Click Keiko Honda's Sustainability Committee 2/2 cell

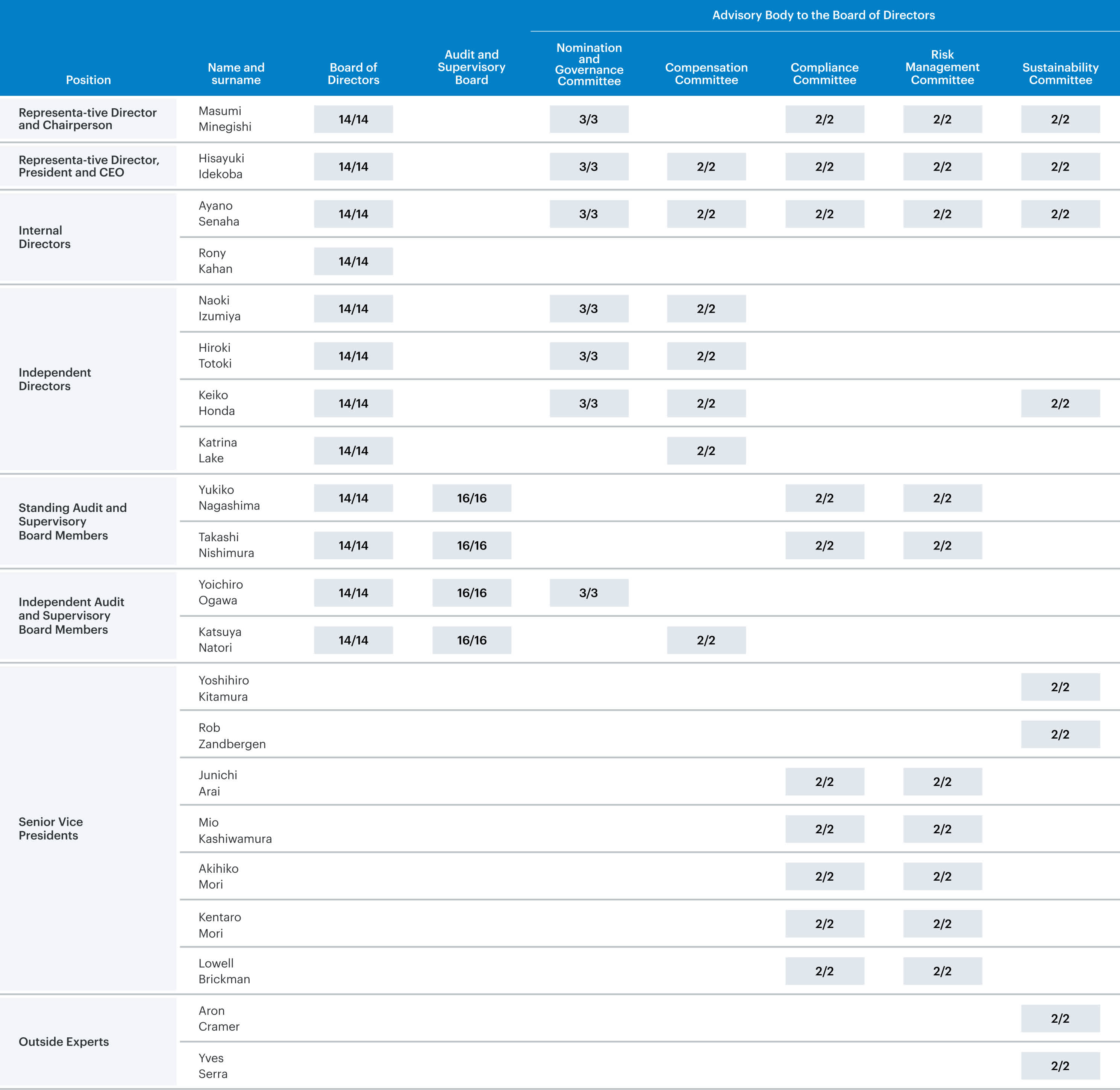(1060, 404)
